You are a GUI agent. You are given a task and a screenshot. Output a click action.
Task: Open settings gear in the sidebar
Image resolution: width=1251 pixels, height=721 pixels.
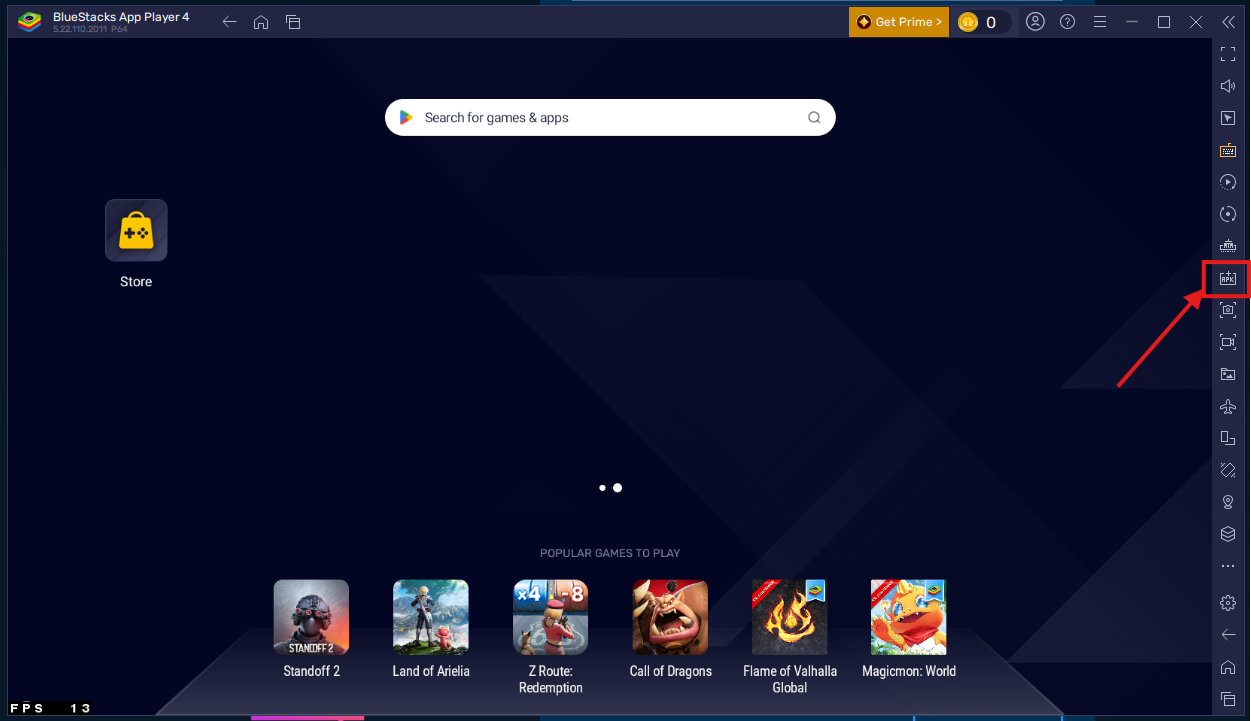(x=1228, y=603)
